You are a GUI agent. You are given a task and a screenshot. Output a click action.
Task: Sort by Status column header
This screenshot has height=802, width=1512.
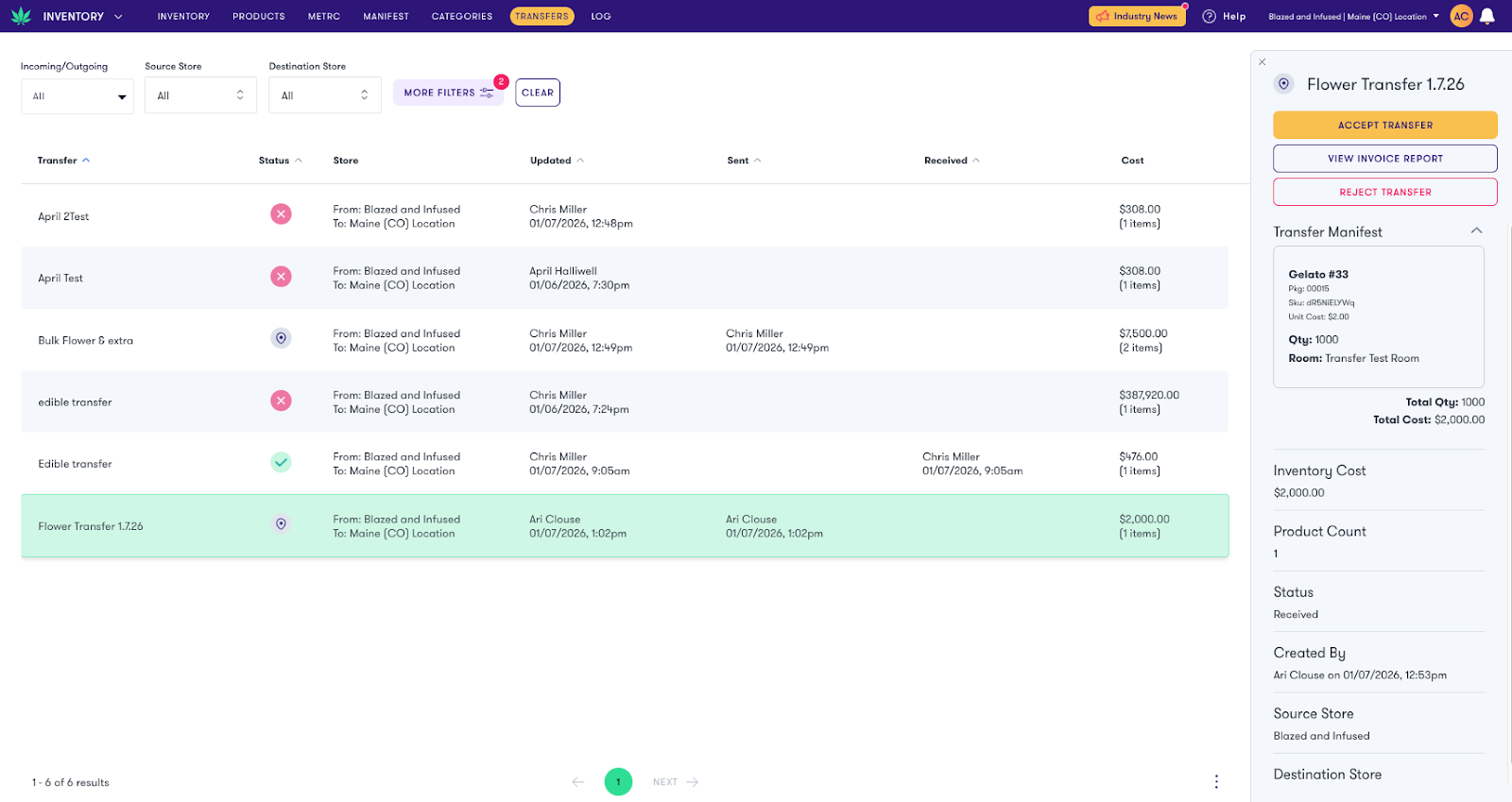tap(281, 161)
